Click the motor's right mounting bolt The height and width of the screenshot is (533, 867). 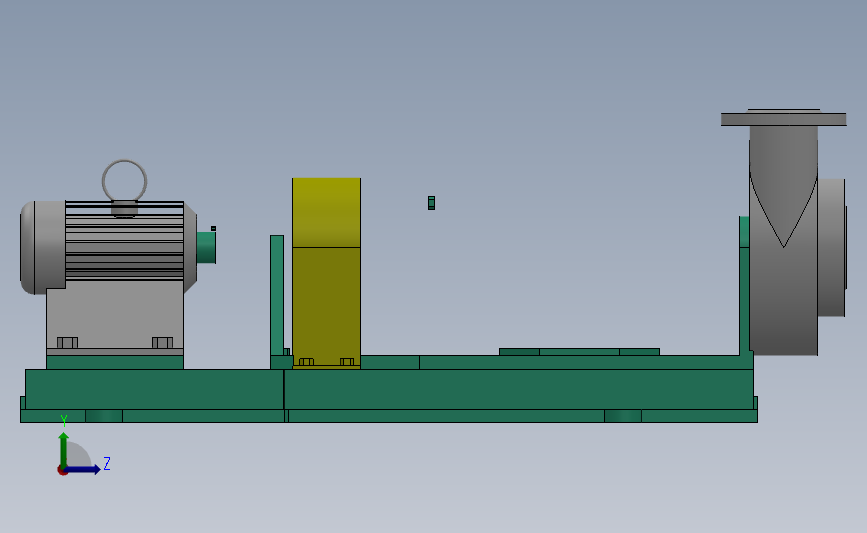(x=163, y=342)
